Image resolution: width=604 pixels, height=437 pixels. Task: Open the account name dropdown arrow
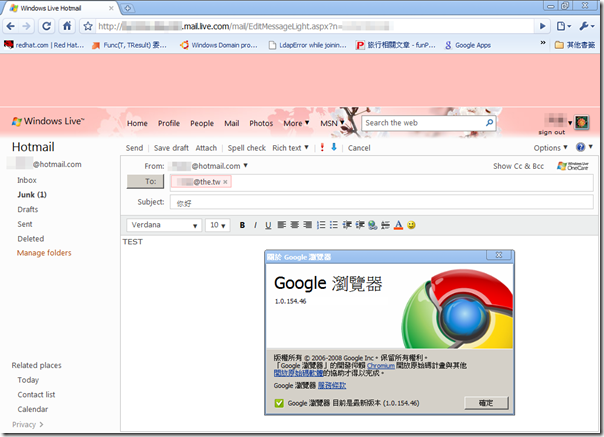click(570, 123)
